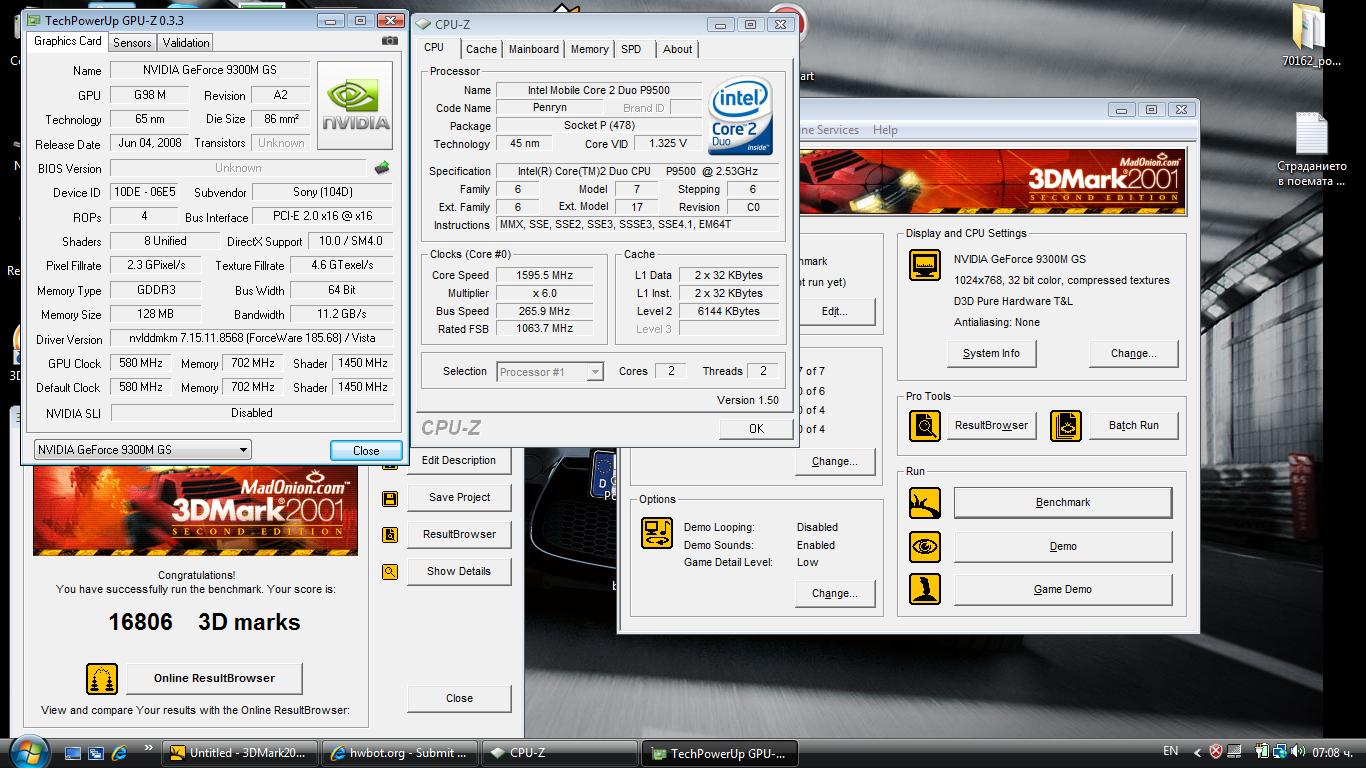1366x768 pixels.
Task: Click the Batch Run button
Action: [x=1133, y=425]
